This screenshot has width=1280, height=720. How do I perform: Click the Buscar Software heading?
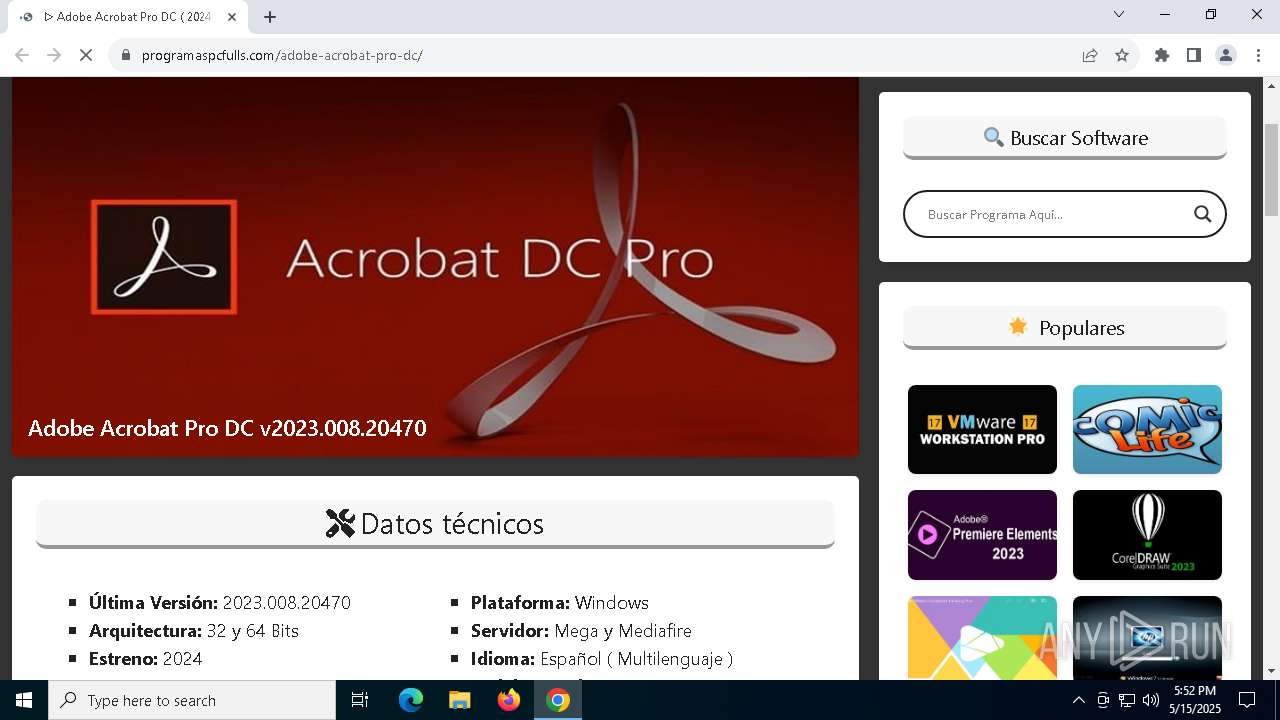tap(1065, 138)
